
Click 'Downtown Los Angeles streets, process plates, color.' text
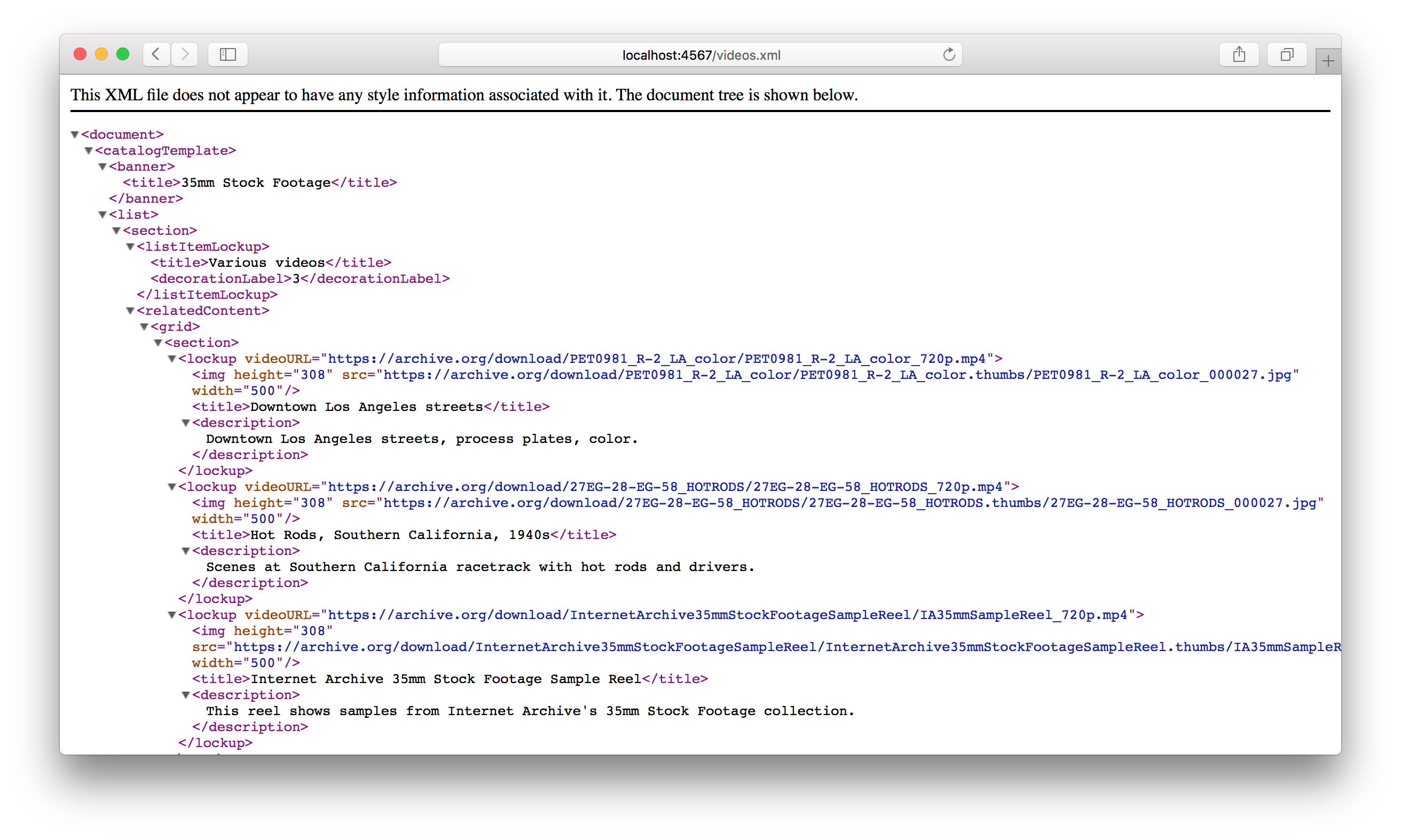[422, 439]
